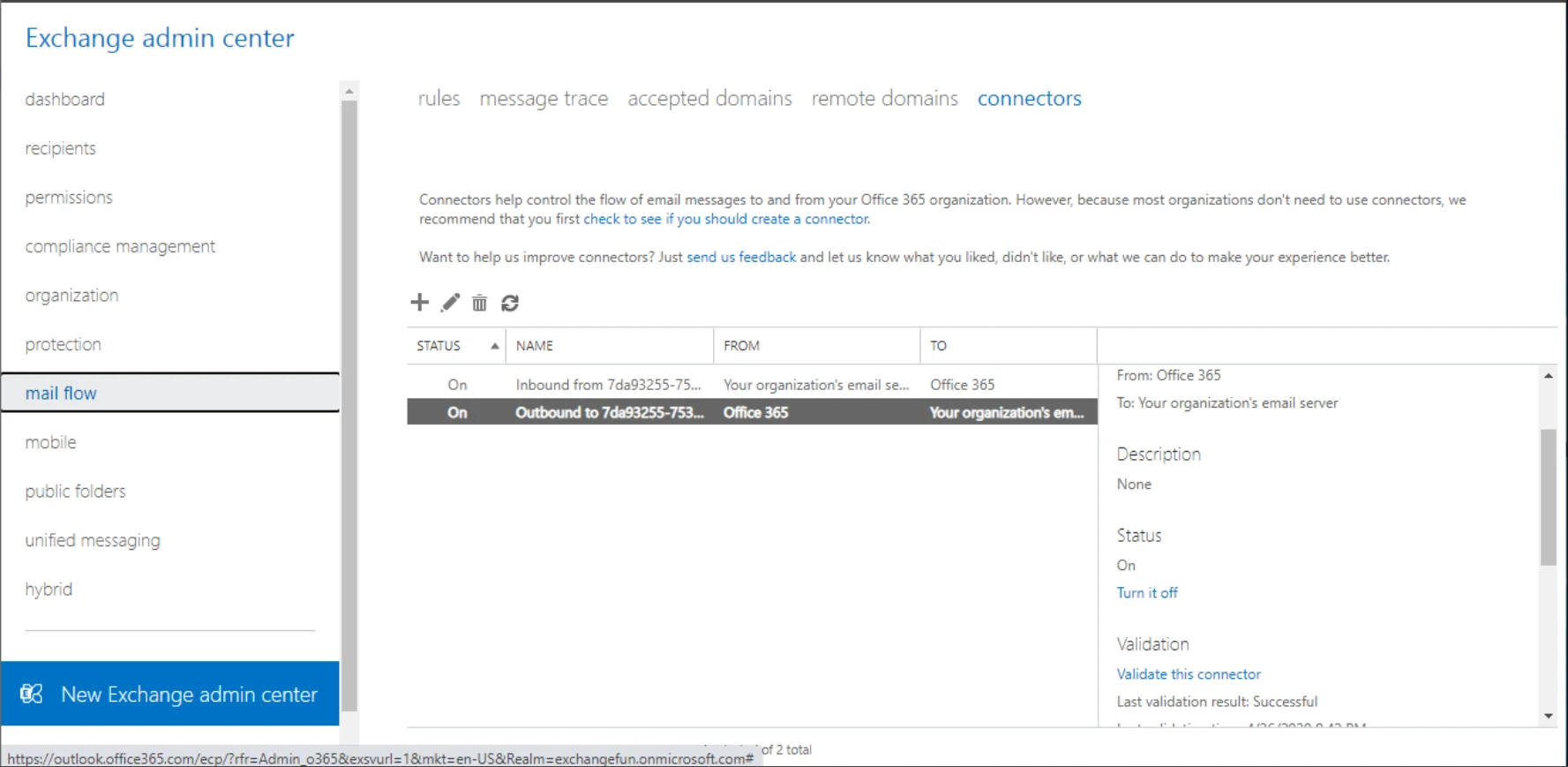The width and height of the screenshot is (1568, 767).
Task: Open recipients in left navigation
Action: (61, 148)
